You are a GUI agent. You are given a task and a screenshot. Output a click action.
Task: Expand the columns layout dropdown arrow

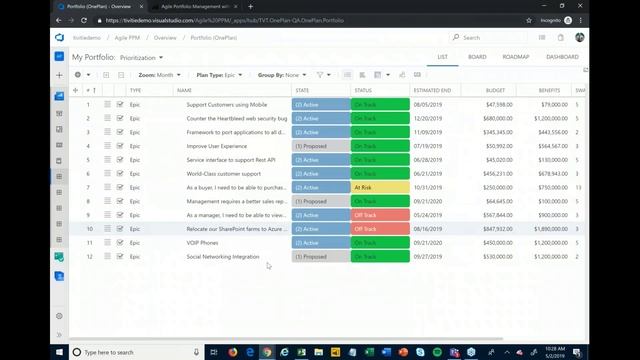(388, 75)
